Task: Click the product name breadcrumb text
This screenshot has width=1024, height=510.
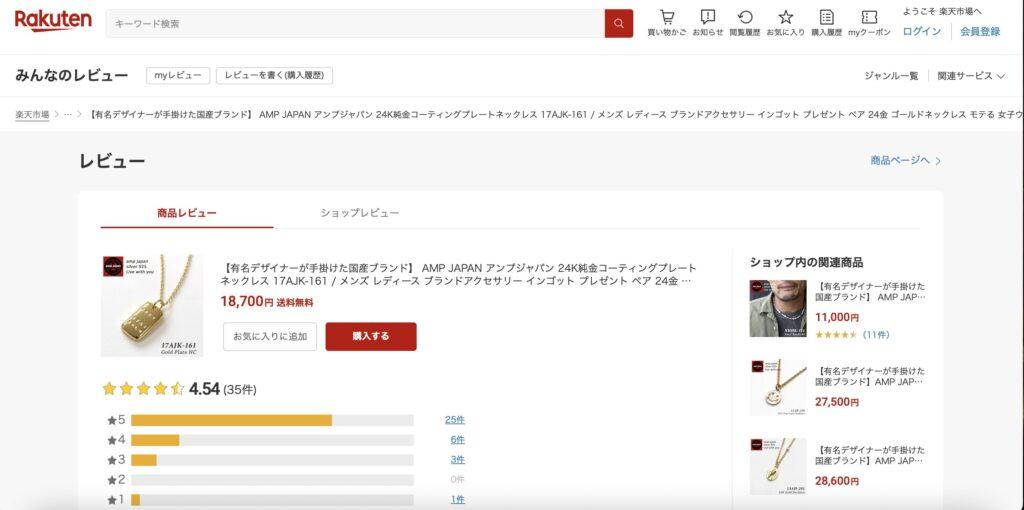Action: [555, 114]
